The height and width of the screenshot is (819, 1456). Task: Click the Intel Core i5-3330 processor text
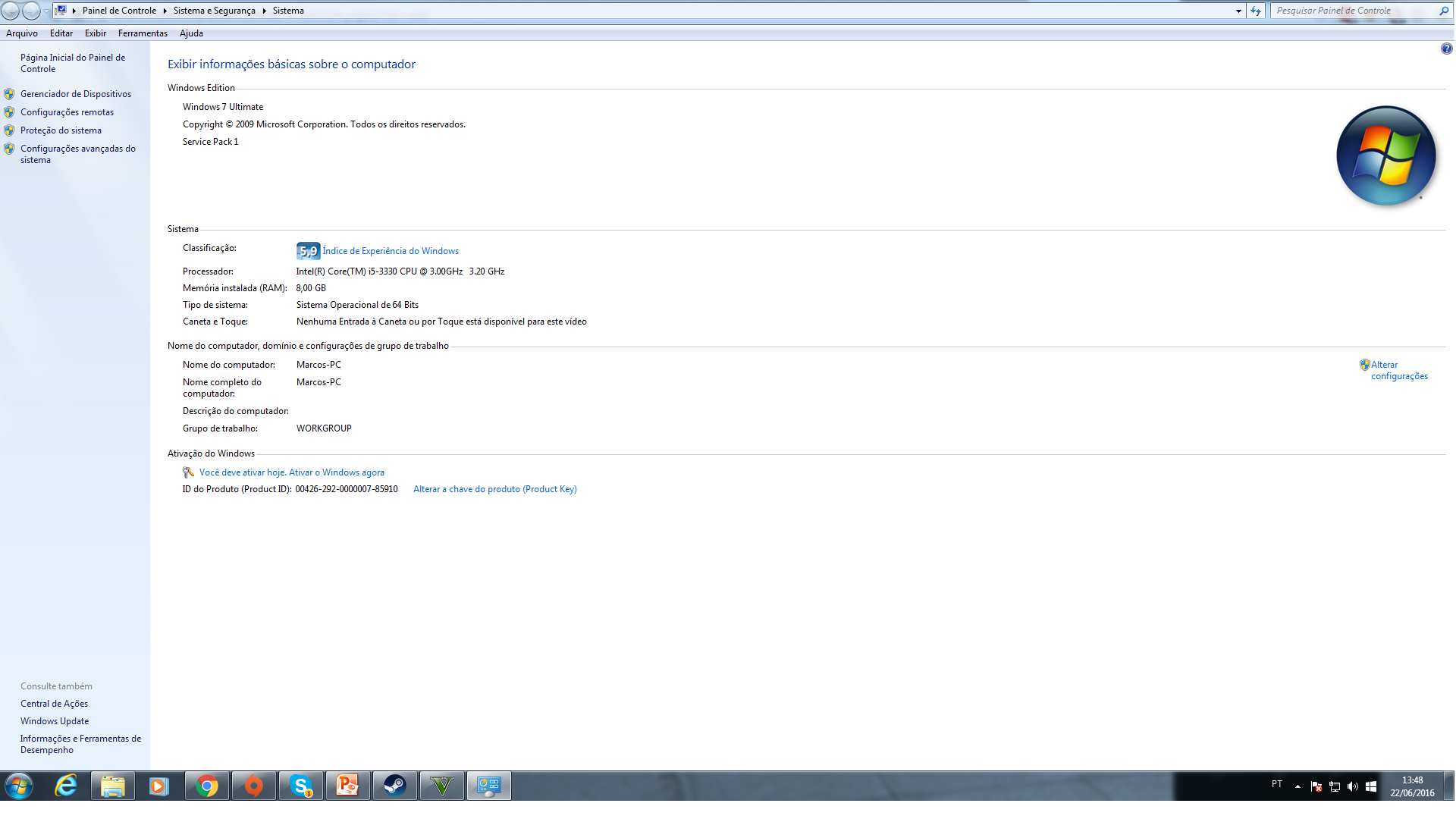[x=400, y=271]
